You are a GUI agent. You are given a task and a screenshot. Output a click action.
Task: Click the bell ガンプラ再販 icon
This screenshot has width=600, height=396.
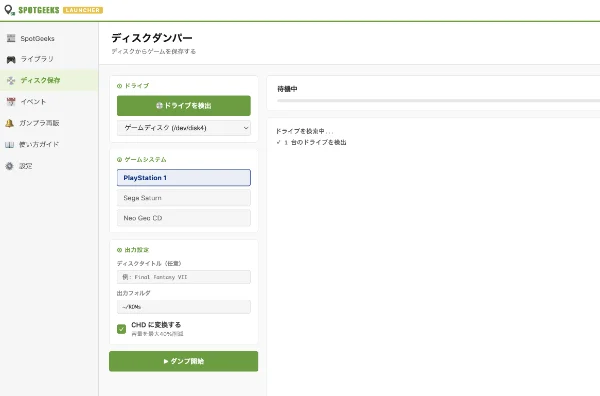coord(10,123)
